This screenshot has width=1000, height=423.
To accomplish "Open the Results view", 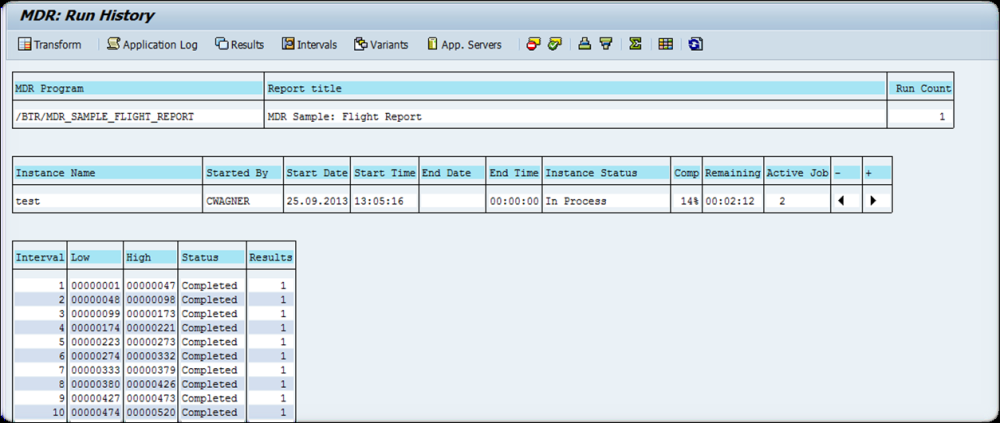I will pos(239,45).
